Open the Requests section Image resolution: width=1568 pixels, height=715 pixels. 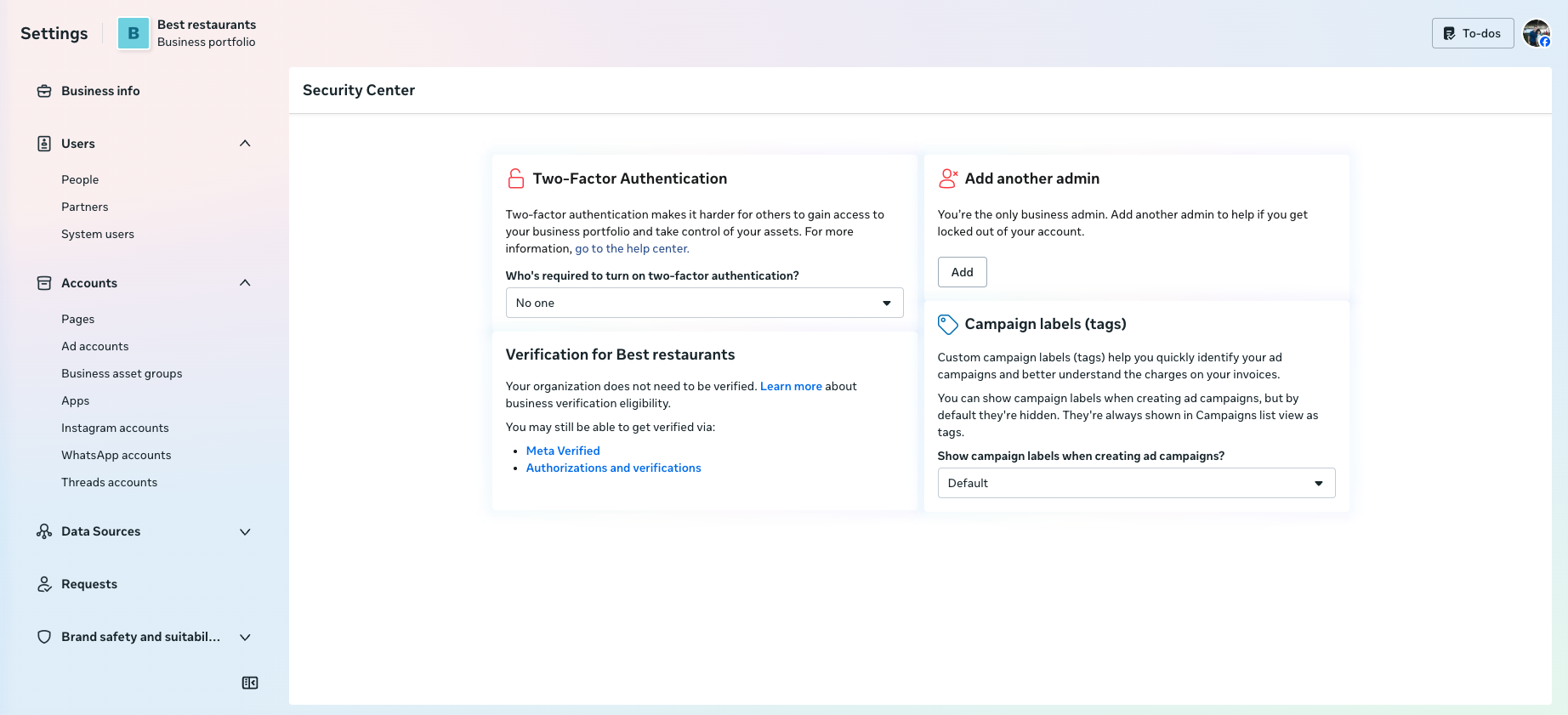[89, 584]
